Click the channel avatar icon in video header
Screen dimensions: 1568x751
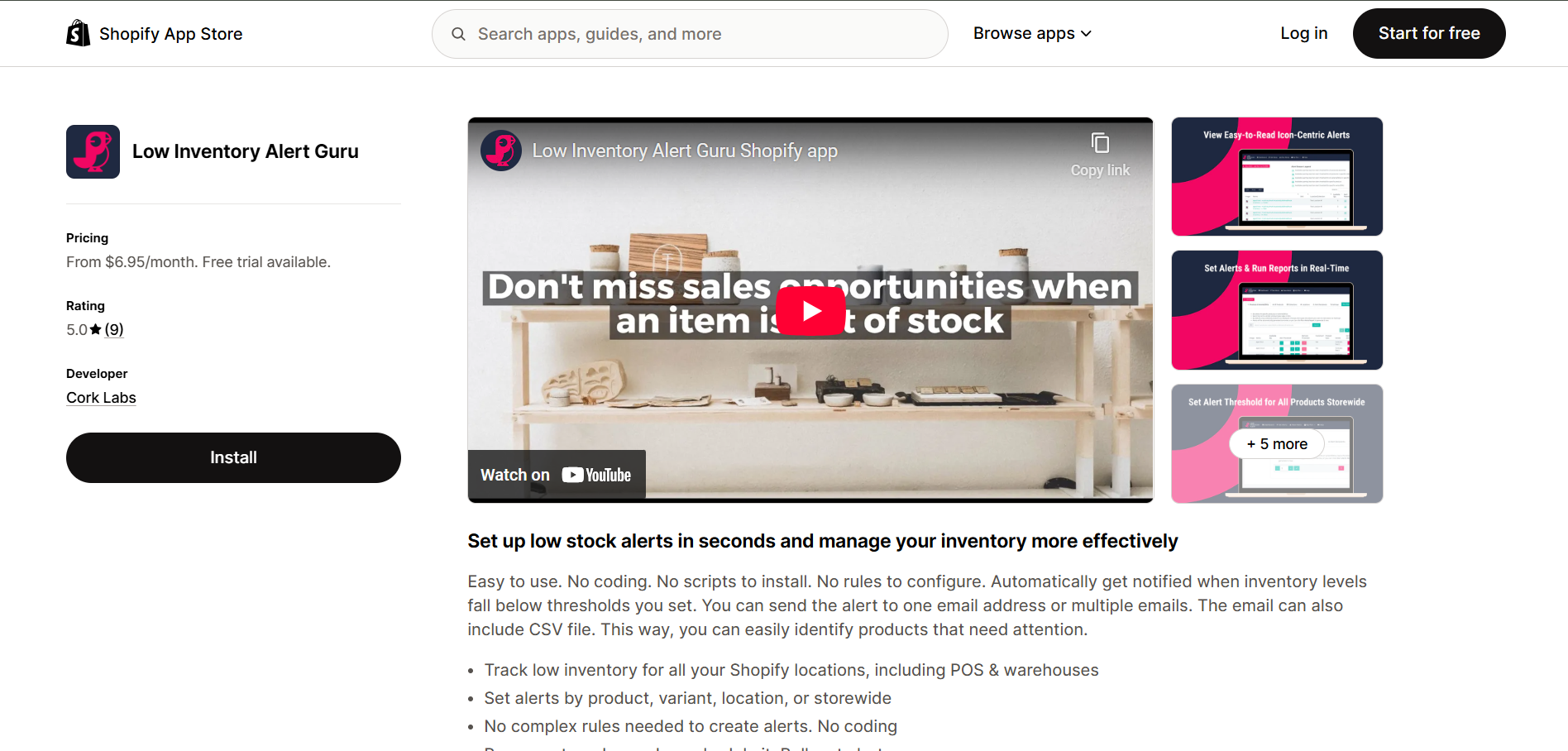[501, 151]
